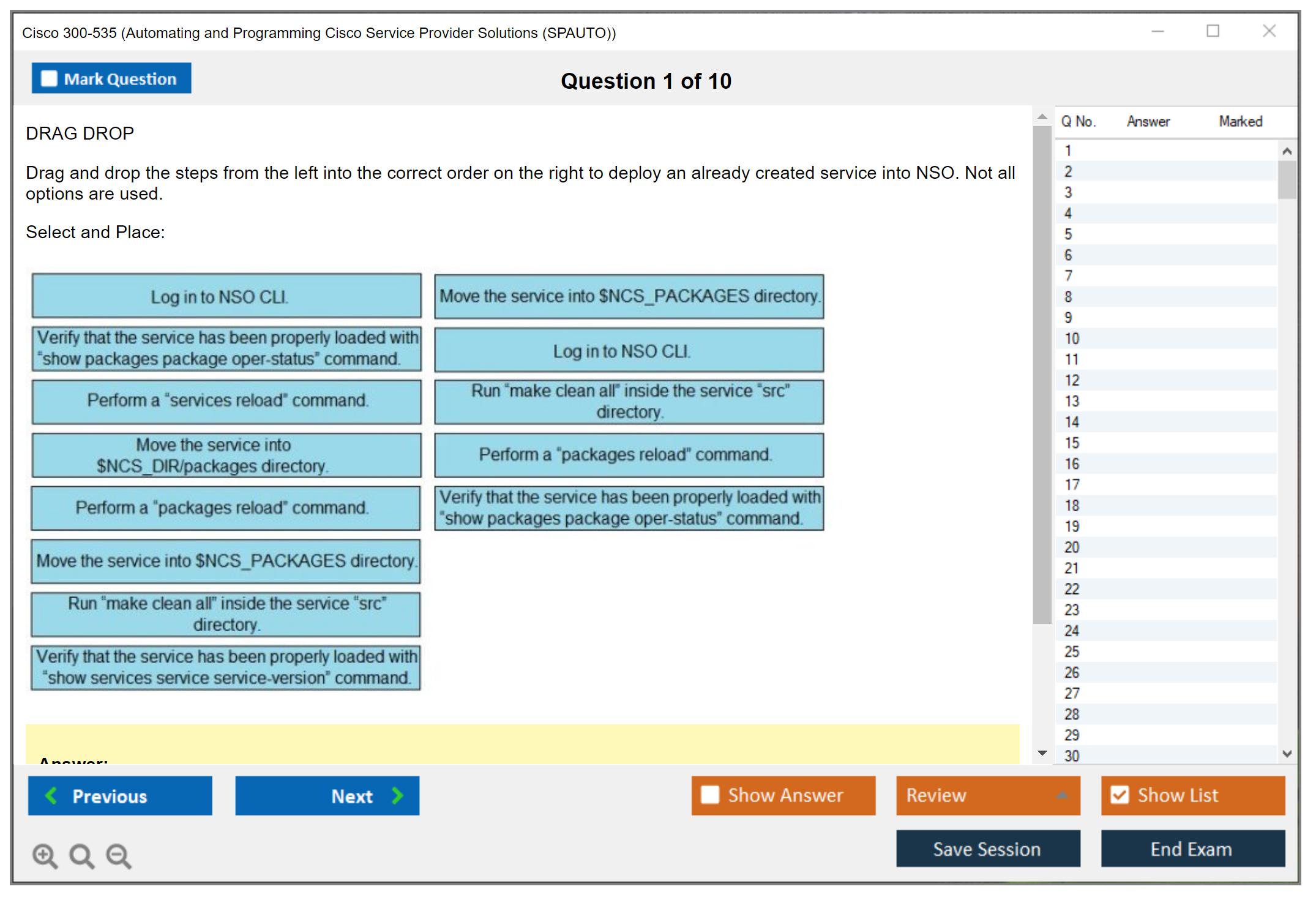Enable the Show Answer checkbox
This screenshot has width=1316, height=900.
click(x=710, y=795)
